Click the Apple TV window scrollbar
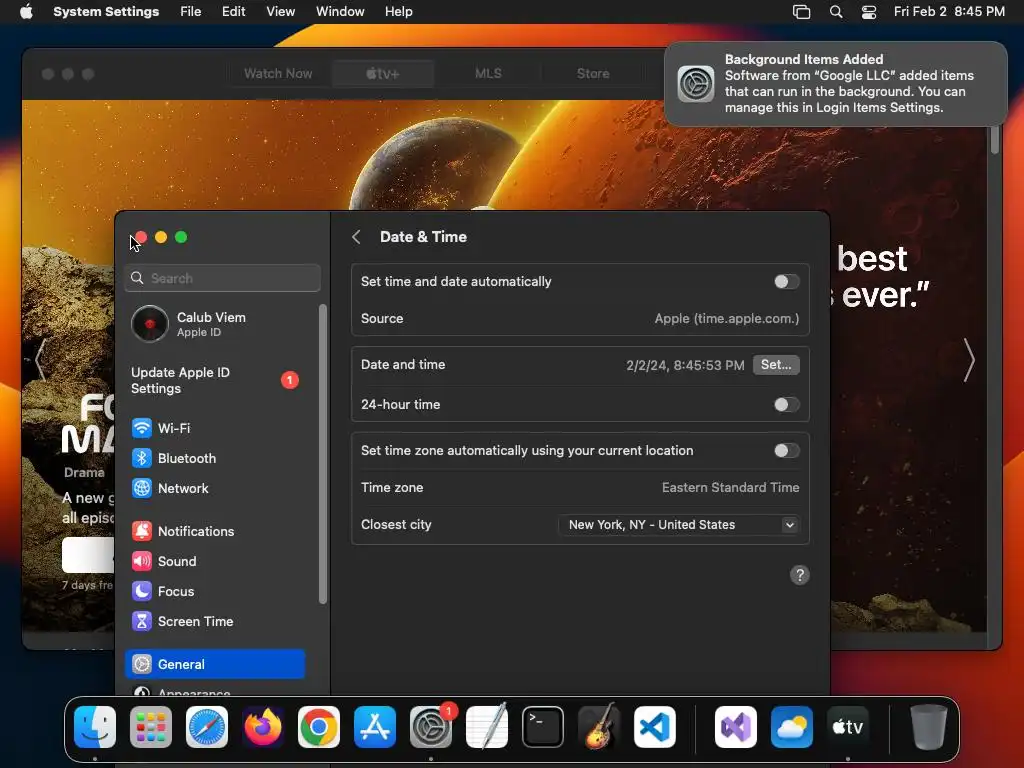1024x768 pixels. (x=994, y=140)
